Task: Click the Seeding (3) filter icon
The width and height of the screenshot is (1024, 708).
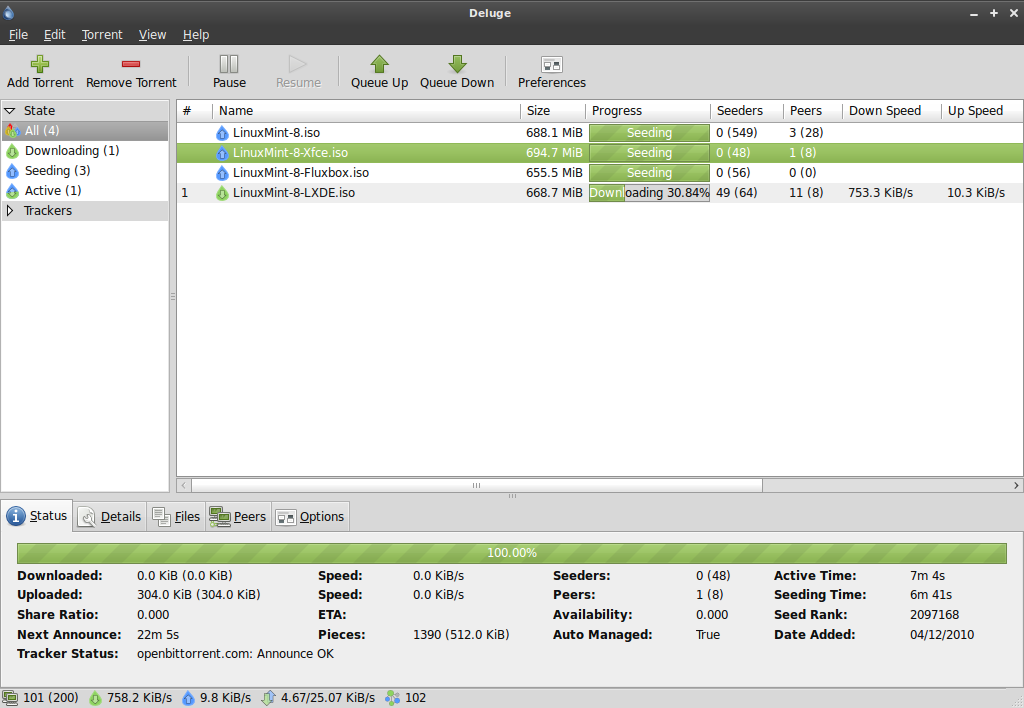Action: 12,171
